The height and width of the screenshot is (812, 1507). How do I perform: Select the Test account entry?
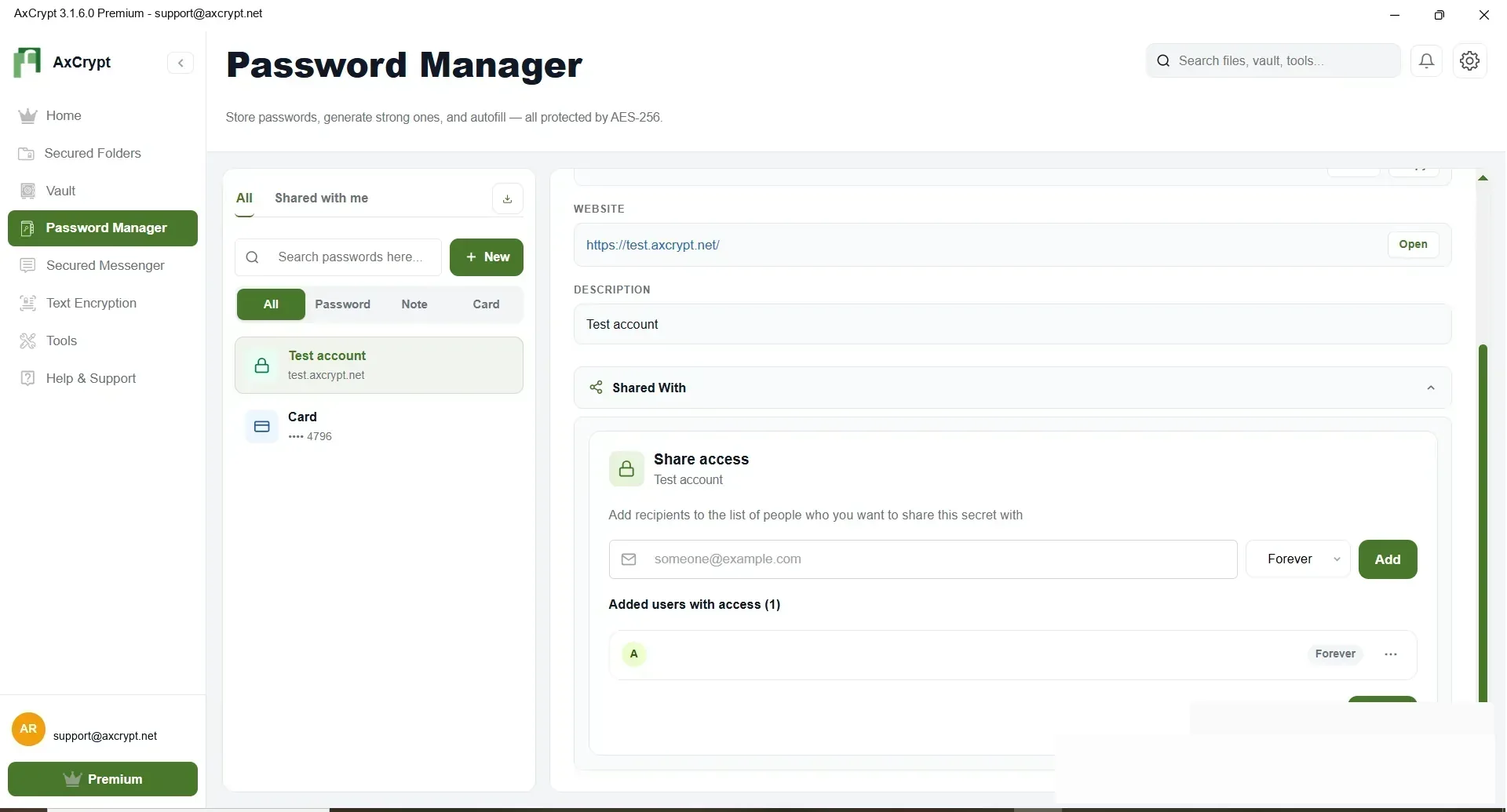click(x=379, y=366)
